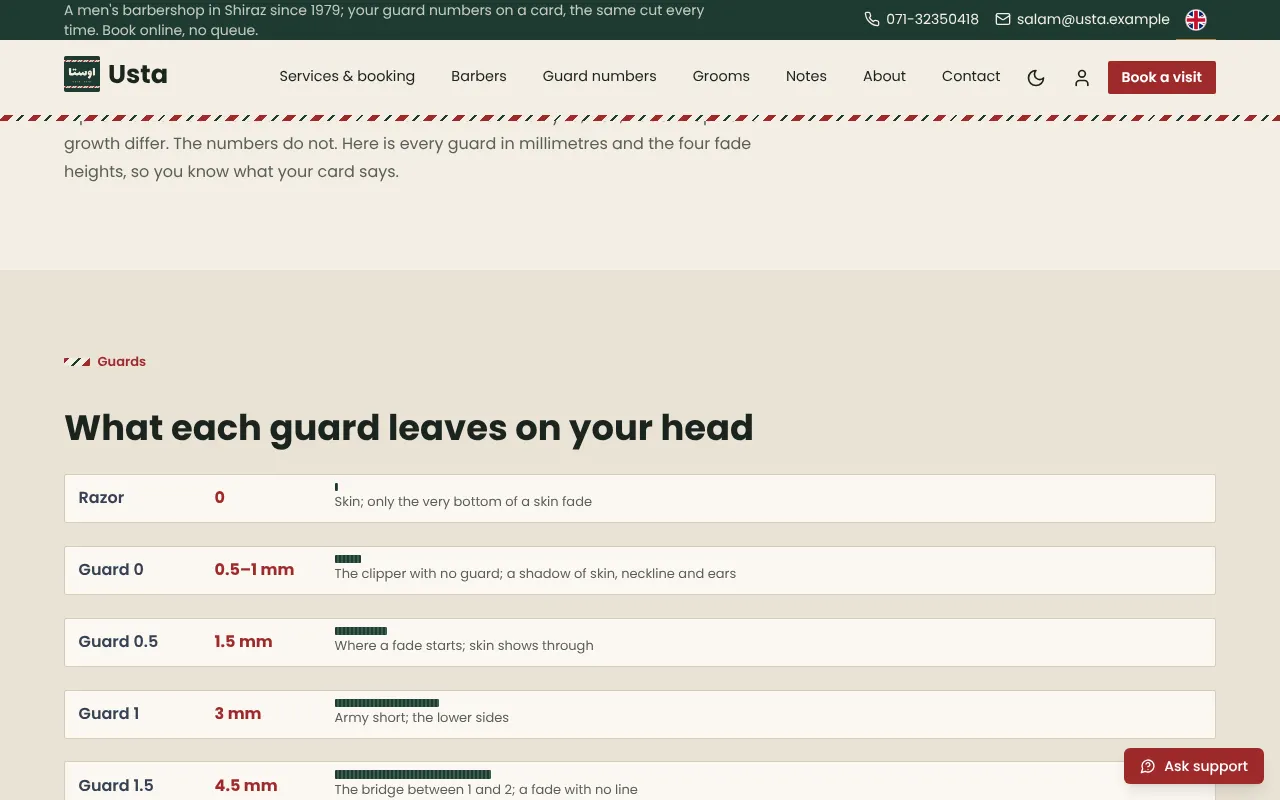The image size is (1280, 800).
Task: Click 'Skin; only the very bottom' description
Action: 463,502
